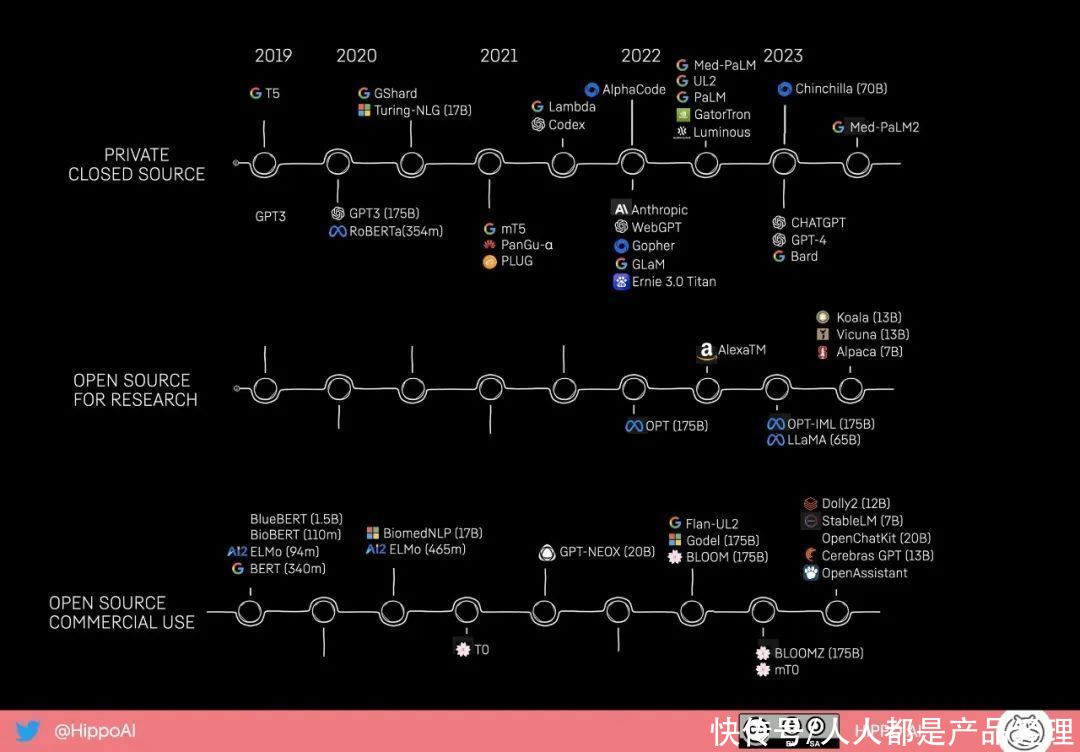
Task: Click the Microsoft logo next to Godel (175B)
Action: point(675,540)
